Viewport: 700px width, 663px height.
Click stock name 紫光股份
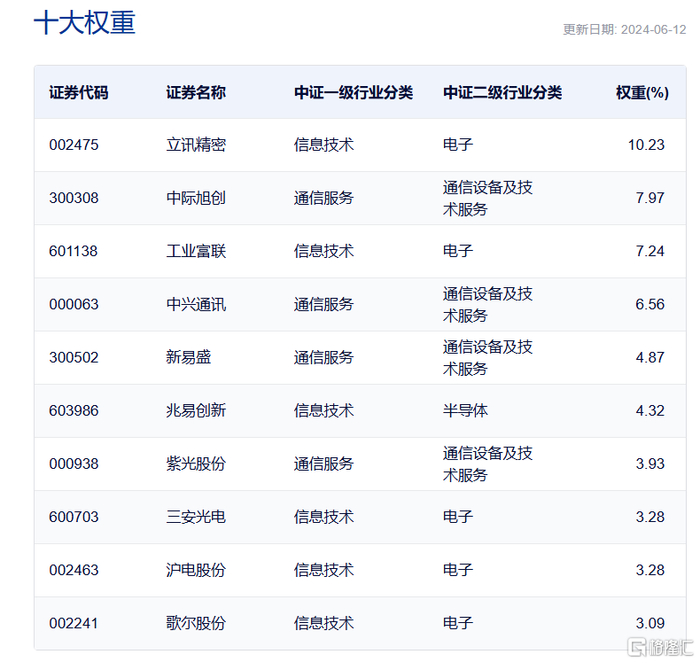pos(196,464)
